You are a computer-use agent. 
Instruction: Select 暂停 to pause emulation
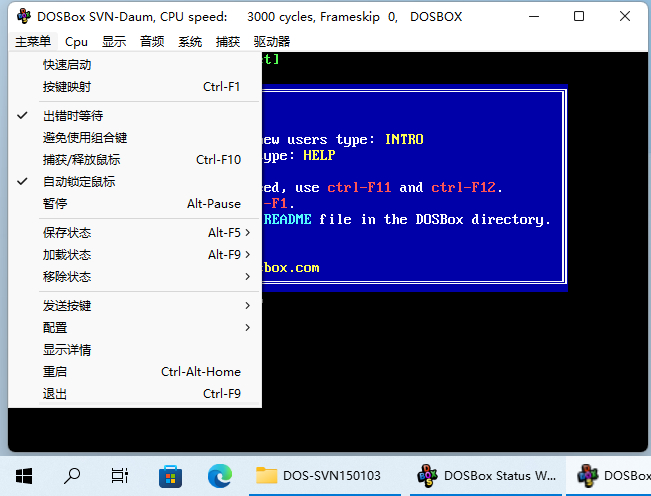pyautogui.click(x=135, y=203)
